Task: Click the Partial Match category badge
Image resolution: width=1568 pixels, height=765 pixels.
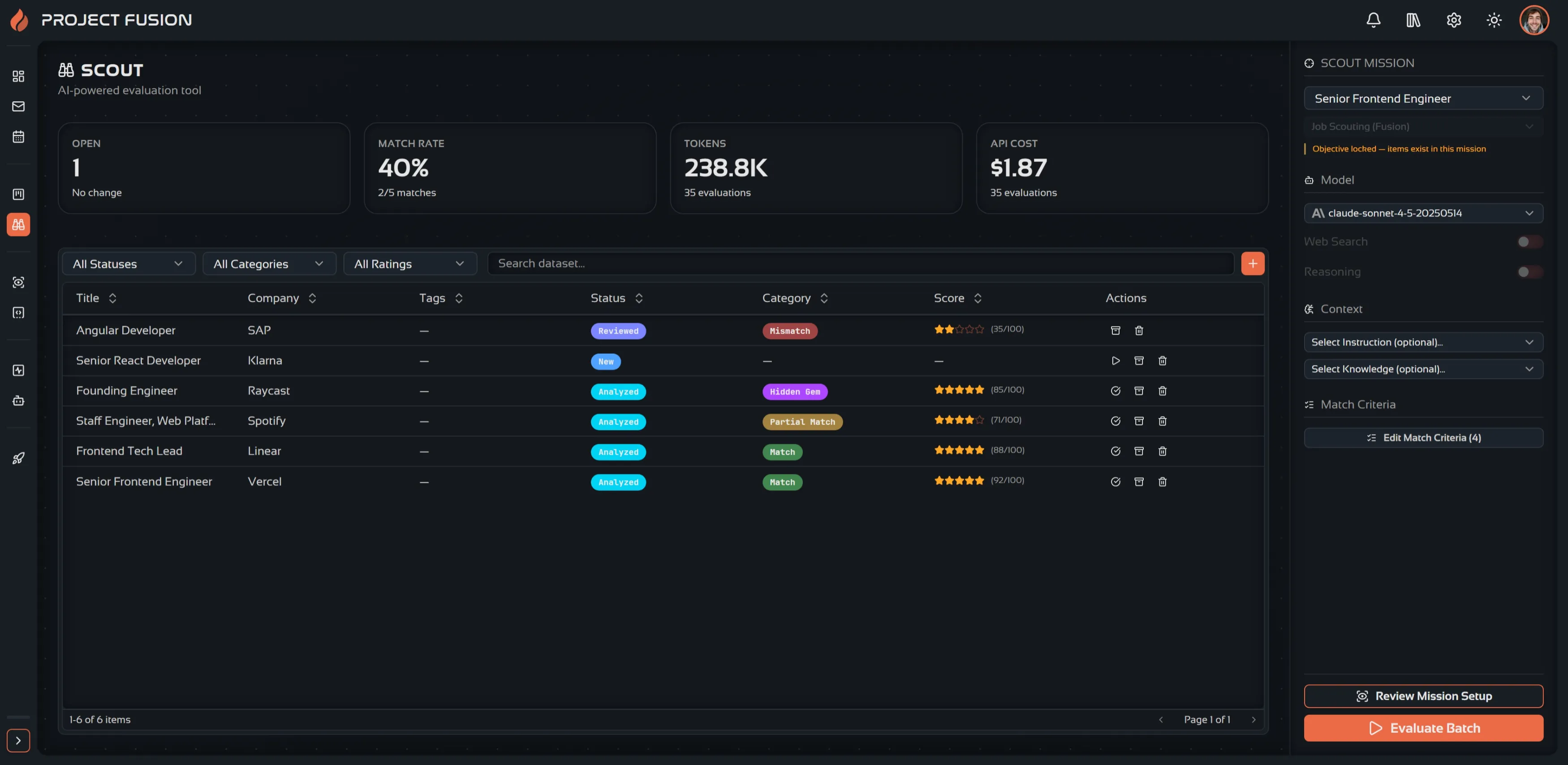Action: [x=801, y=422]
